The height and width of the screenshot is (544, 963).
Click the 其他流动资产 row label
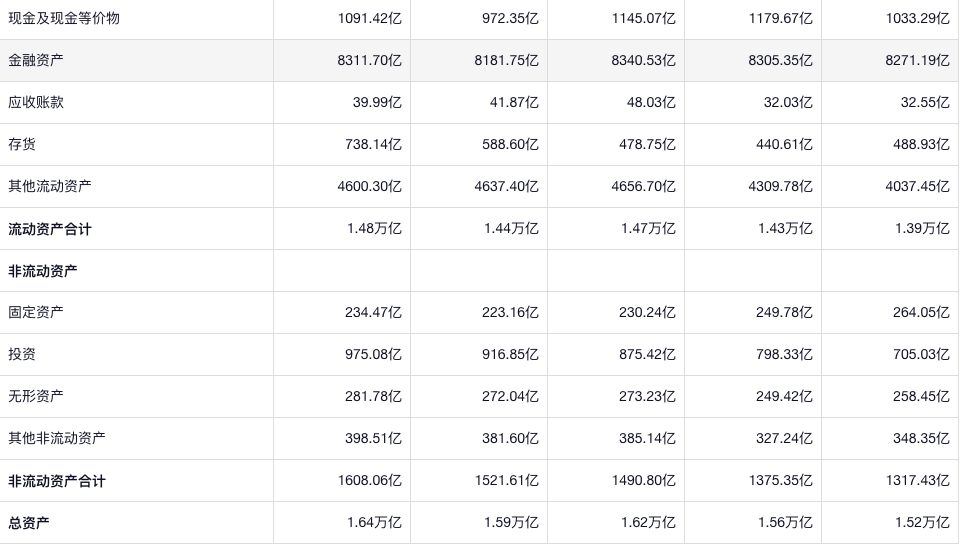pyautogui.click(x=50, y=186)
